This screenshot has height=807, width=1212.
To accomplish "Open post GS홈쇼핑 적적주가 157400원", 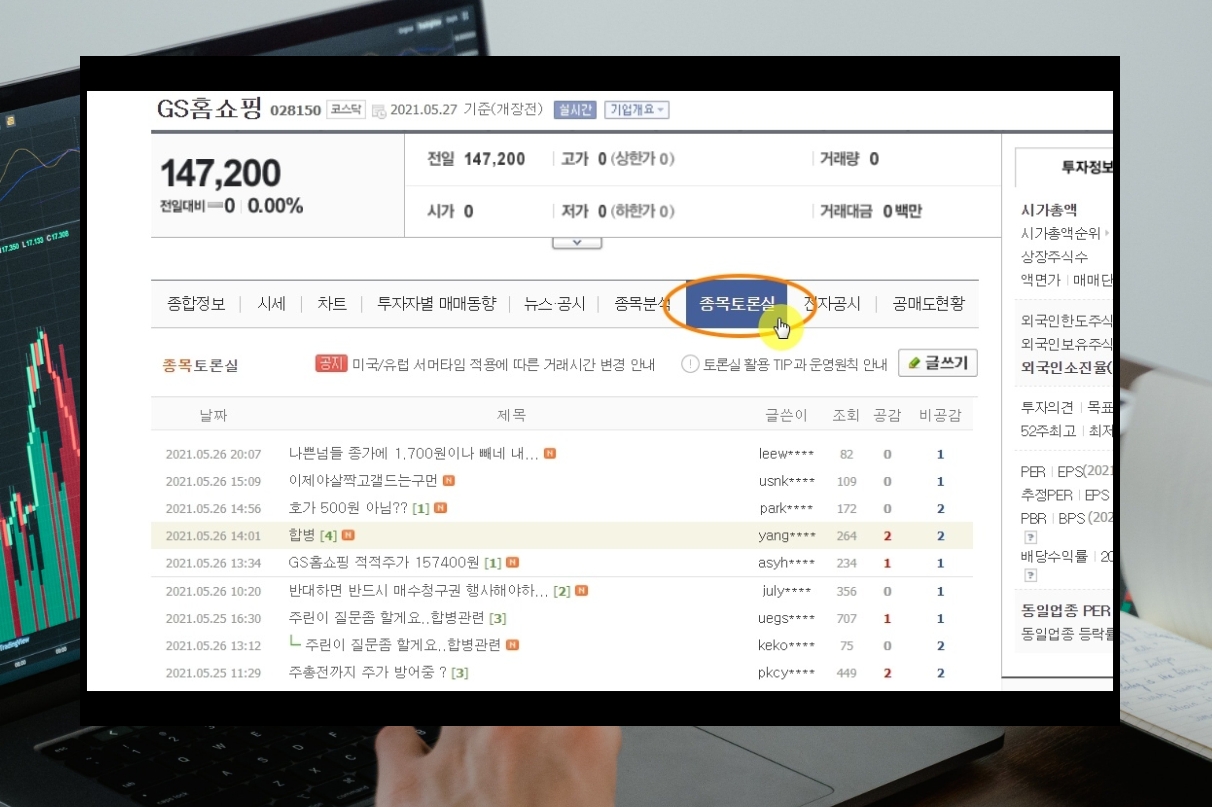I will (384, 563).
